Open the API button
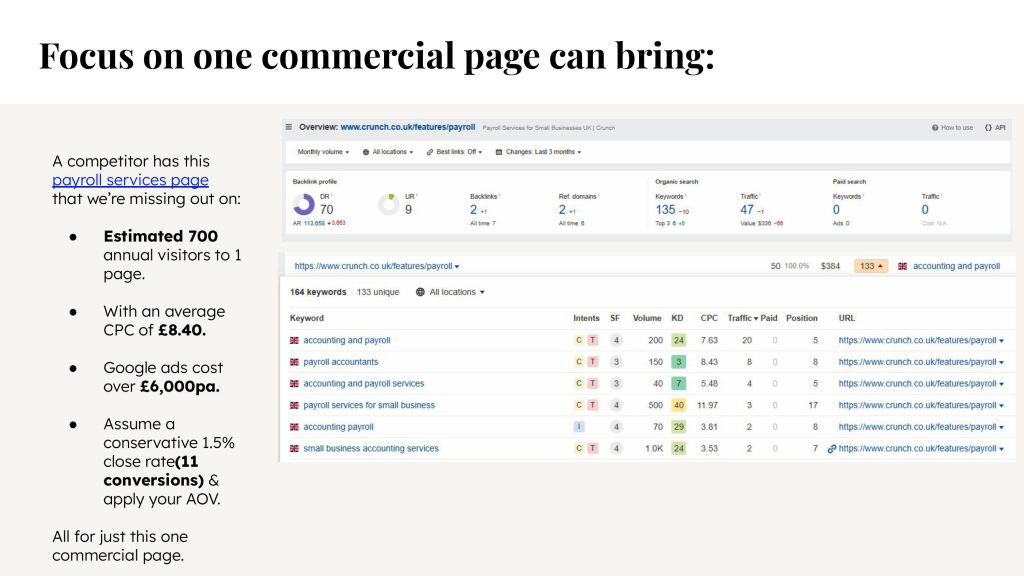Image resolution: width=1024 pixels, height=576 pixels. tap(995, 128)
